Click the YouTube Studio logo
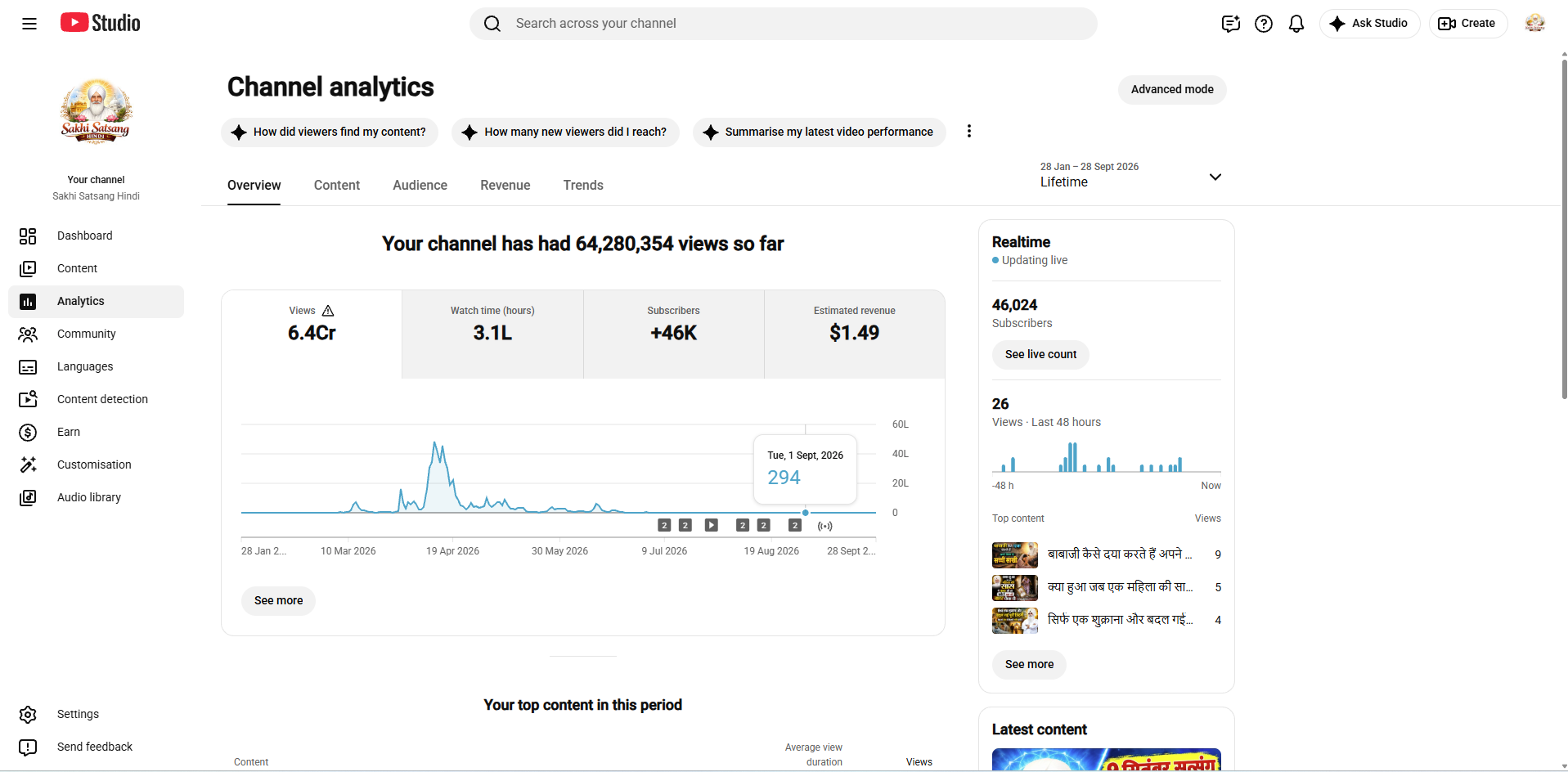 click(100, 23)
